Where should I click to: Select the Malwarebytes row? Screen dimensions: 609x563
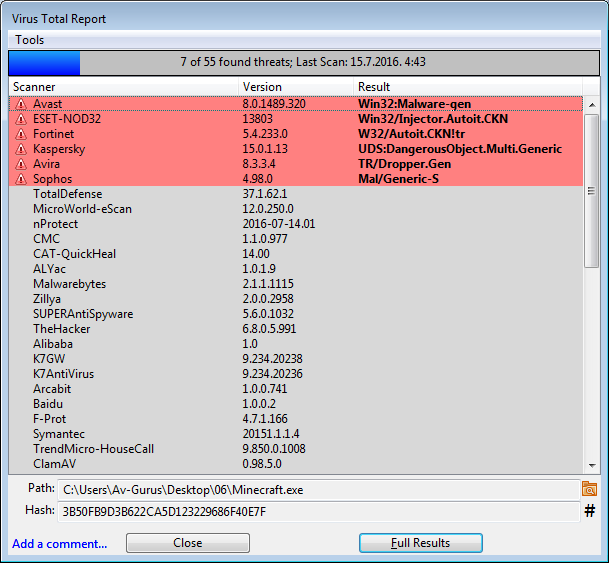point(296,284)
